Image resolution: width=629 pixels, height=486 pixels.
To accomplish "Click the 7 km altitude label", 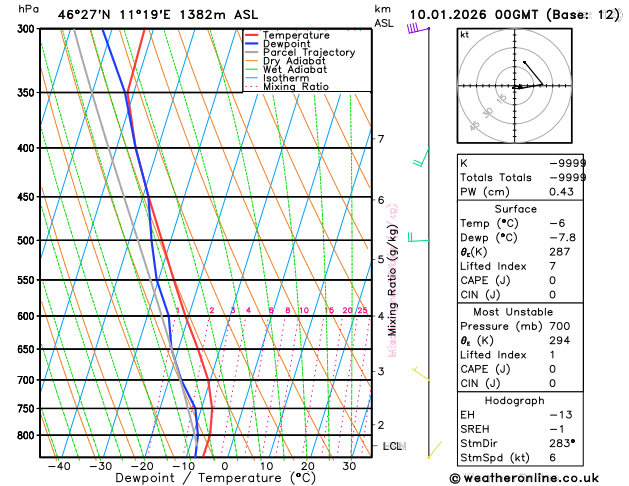I will click(381, 139).
